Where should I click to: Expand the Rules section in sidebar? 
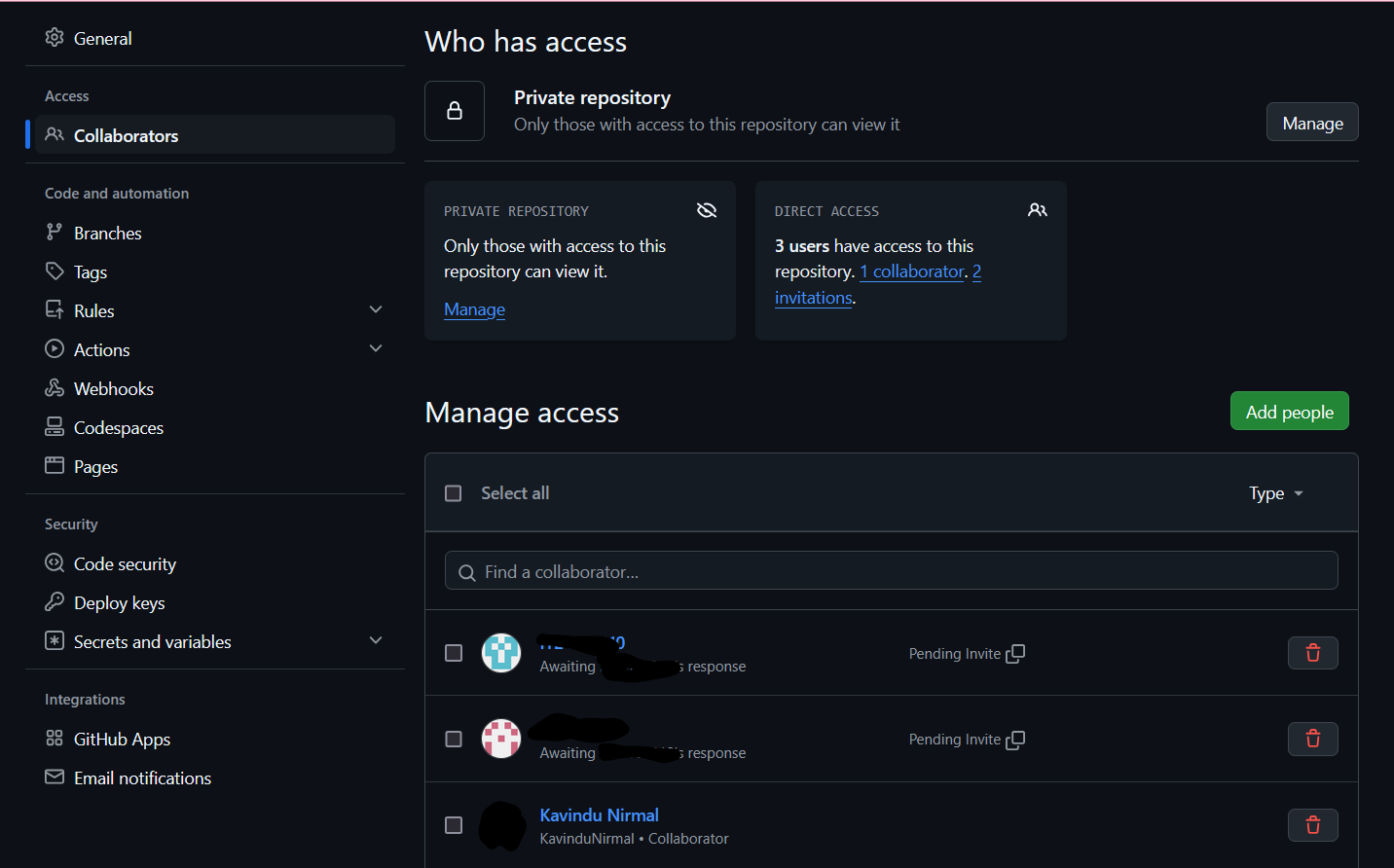(376, 310)
